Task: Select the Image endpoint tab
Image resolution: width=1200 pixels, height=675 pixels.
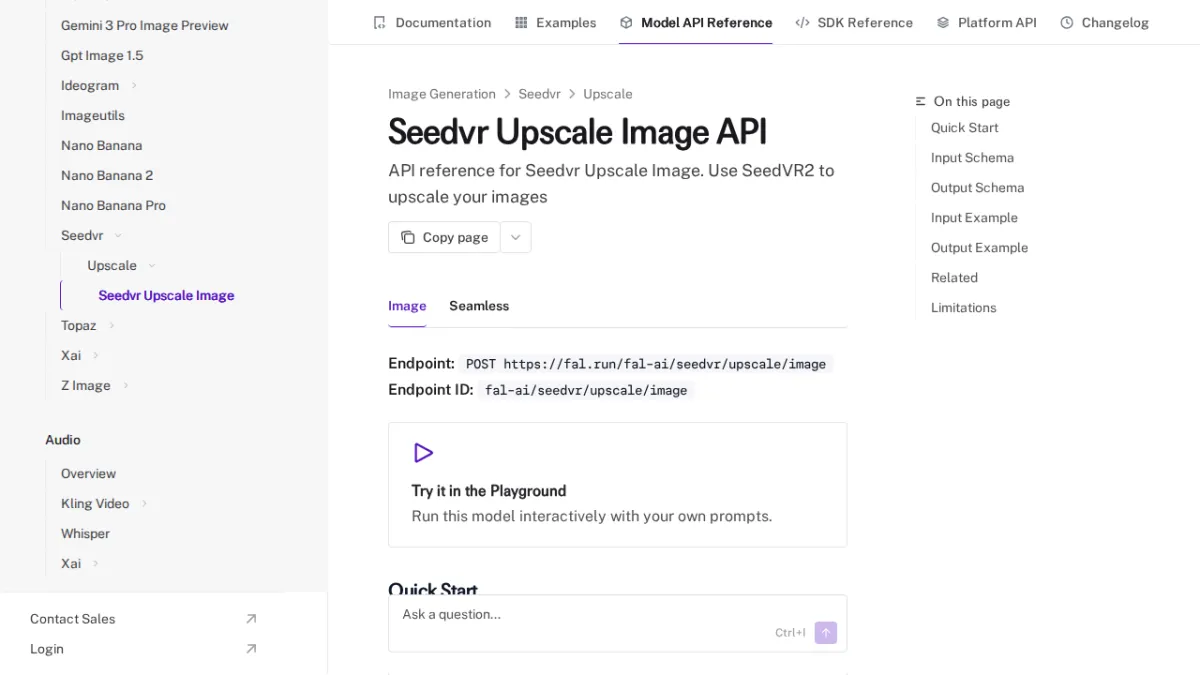Action: 407,306
